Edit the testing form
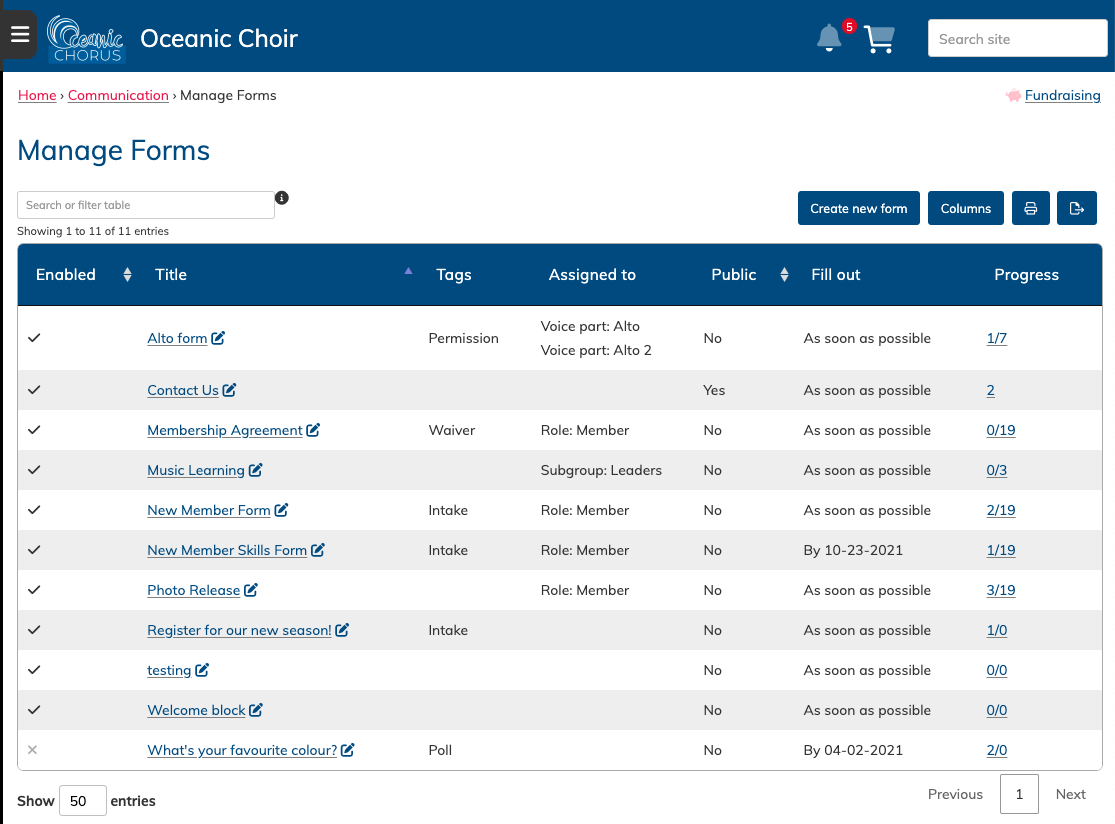Screen dimensions: 1115x824 click(x=202, y=670)
